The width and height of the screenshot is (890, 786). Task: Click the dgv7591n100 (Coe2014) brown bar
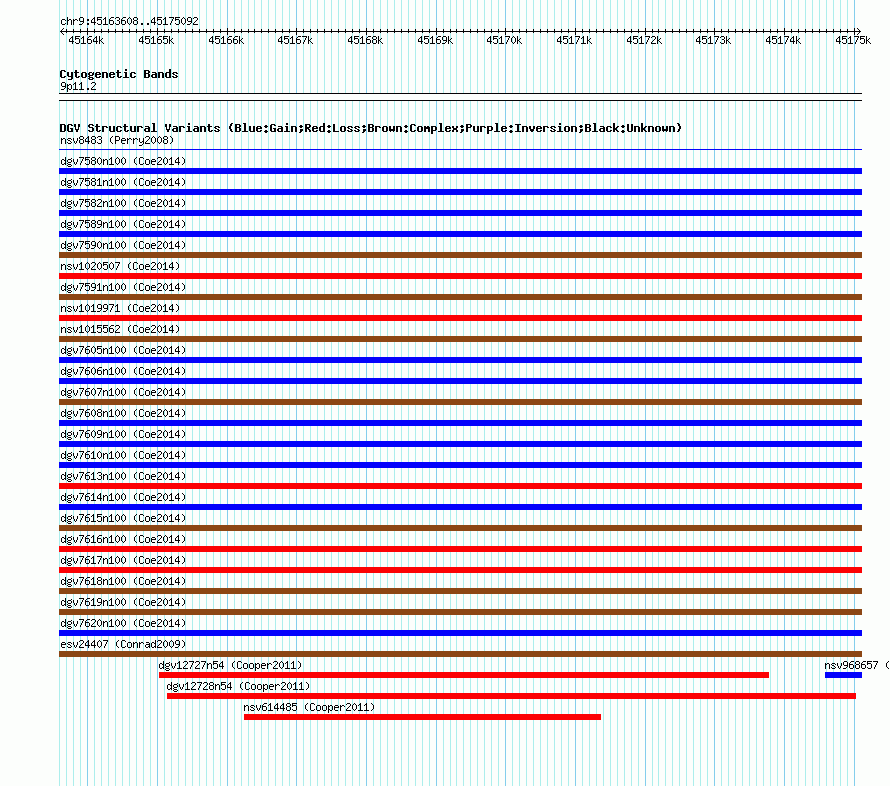click(x=460, y=297)
